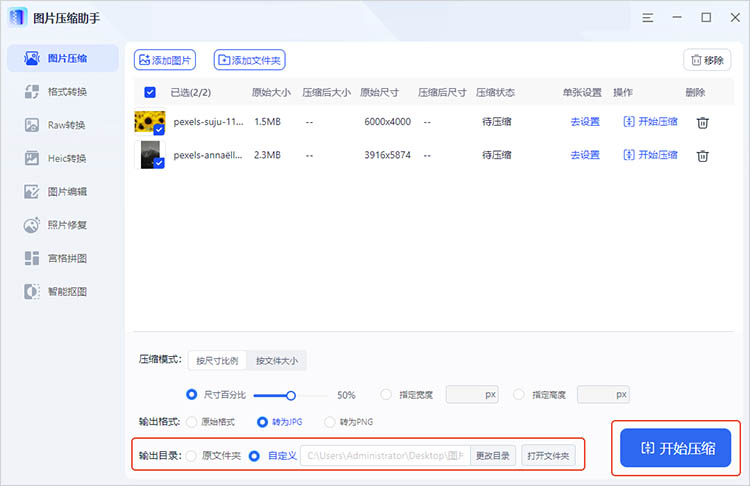This screenshot has height=486, width=750.
Task: Open the 宫格拼图 sidebar section
Action: 63,258
